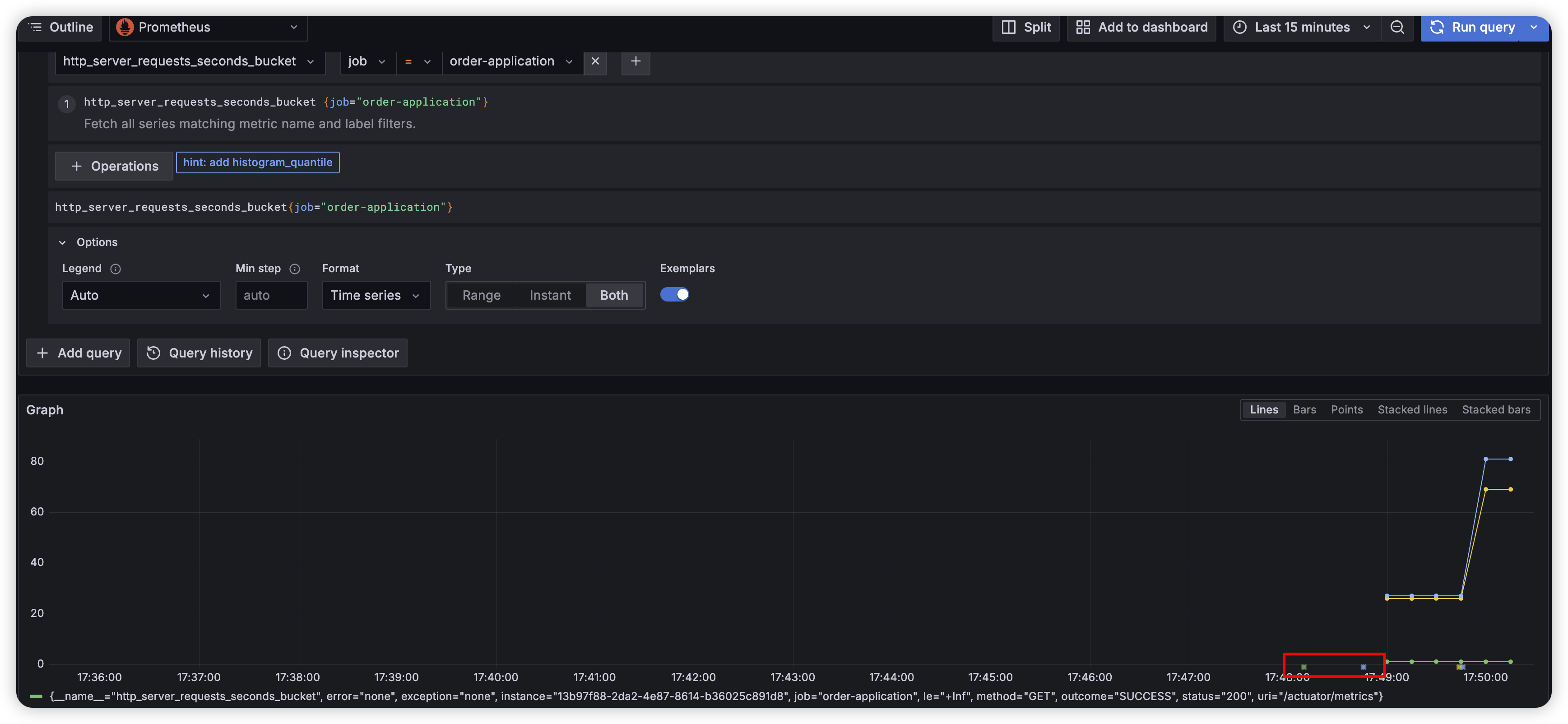Image resolution: width=1568 pixels, height=724 pixels.
Task: Click the Split view icon button
Action: tap(1025, 28)
